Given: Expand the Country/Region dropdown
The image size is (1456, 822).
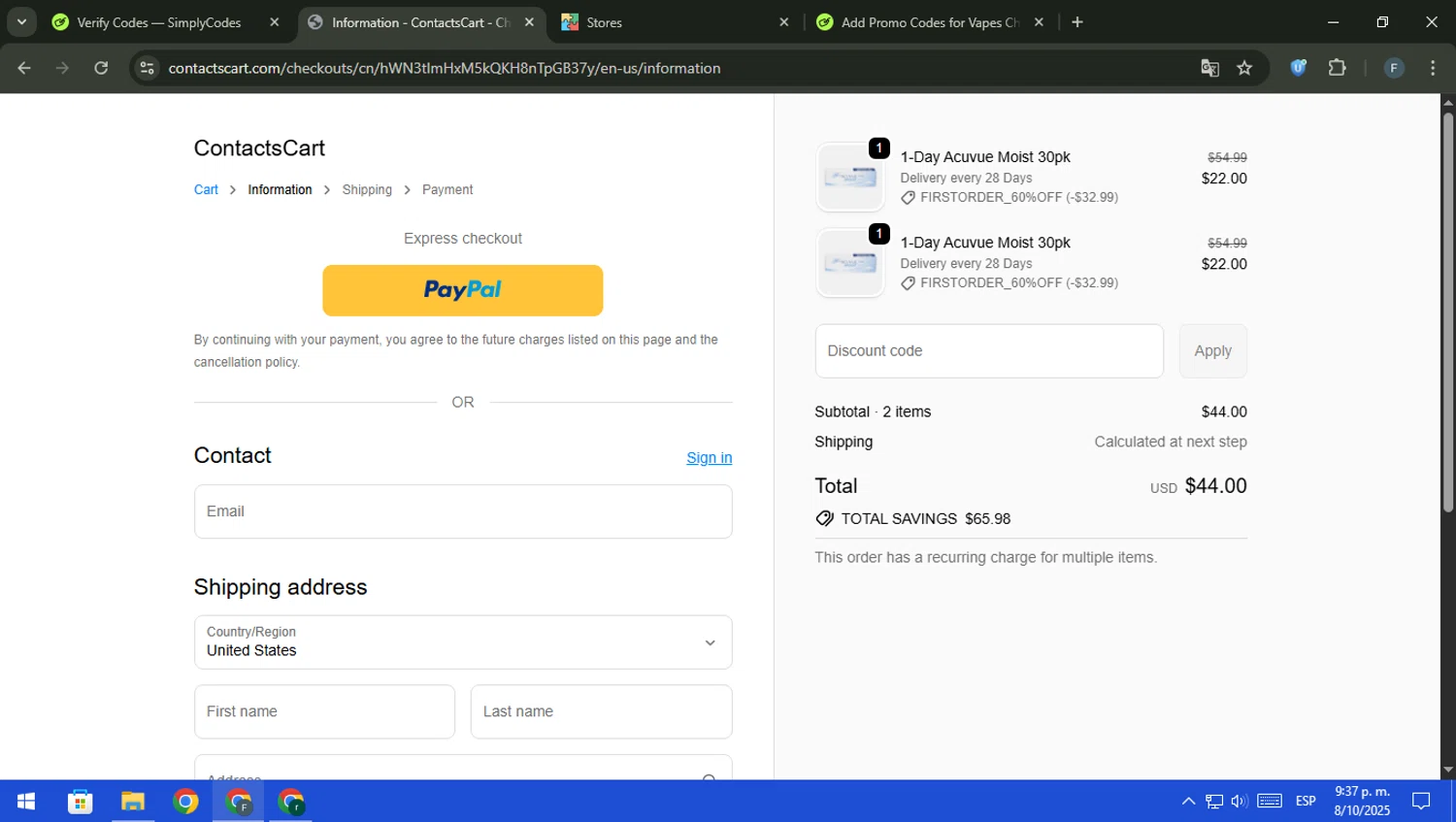Looking at the screenshot, I should [x=463, y=642].
